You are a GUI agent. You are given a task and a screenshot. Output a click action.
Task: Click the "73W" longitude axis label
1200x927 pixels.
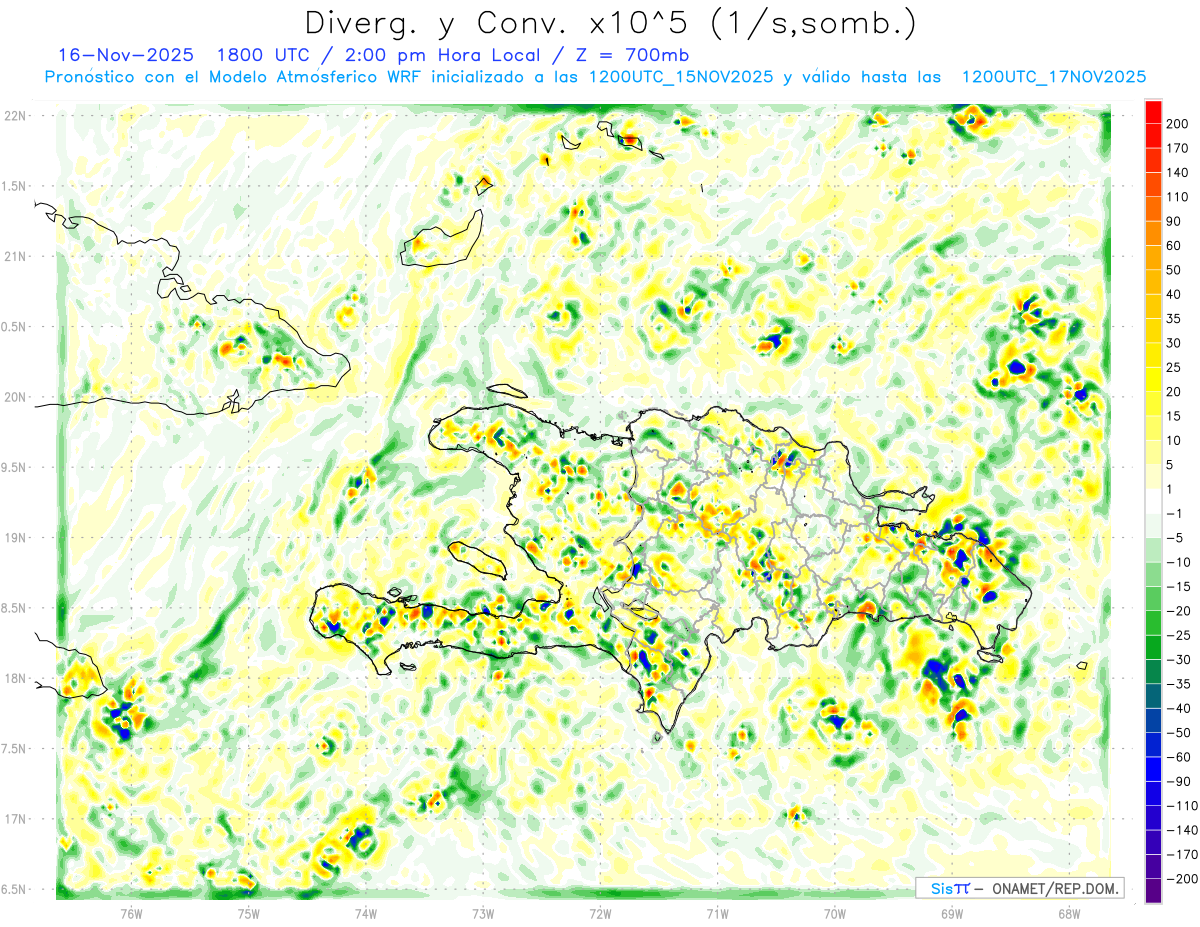click(x=483, y=913)
